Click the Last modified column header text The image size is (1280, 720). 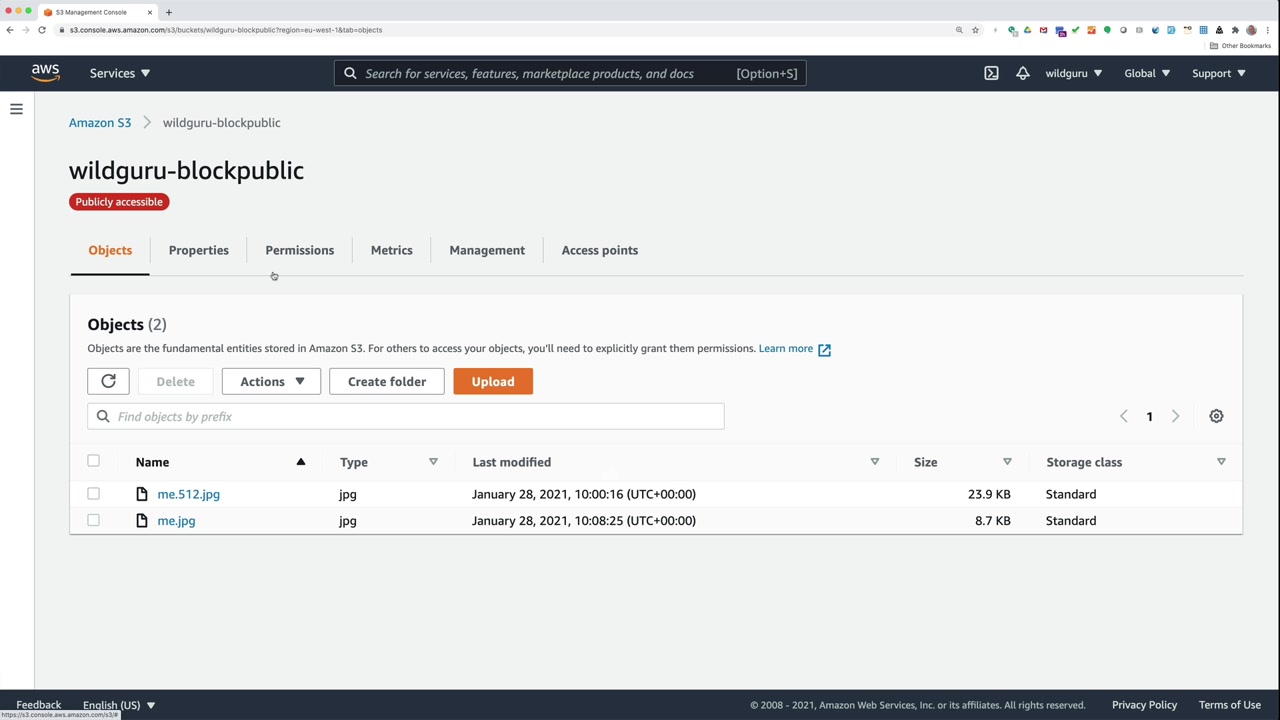[511, 462]
